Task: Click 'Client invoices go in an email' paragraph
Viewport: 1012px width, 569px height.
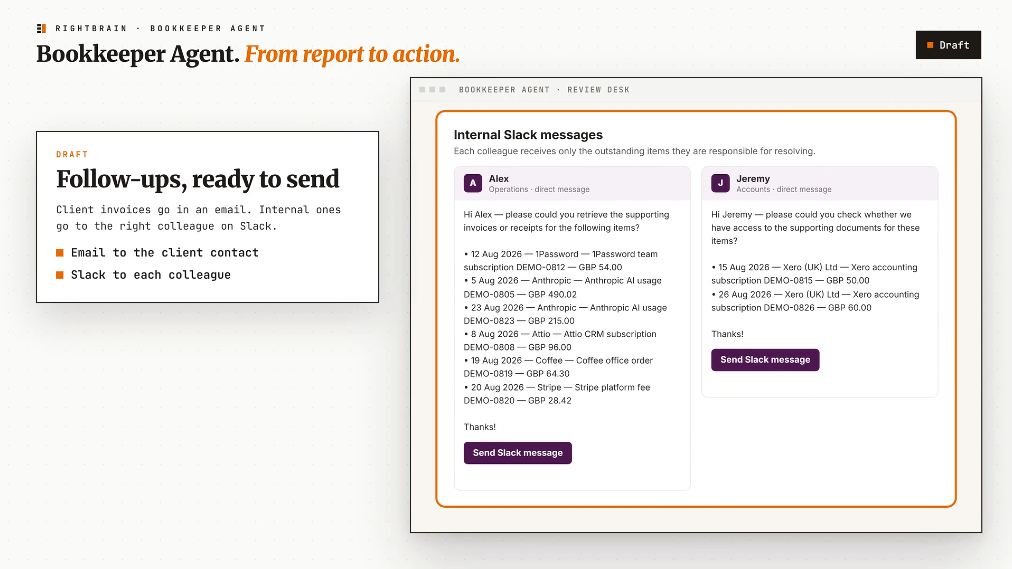Action: click(x=198, y=218)
